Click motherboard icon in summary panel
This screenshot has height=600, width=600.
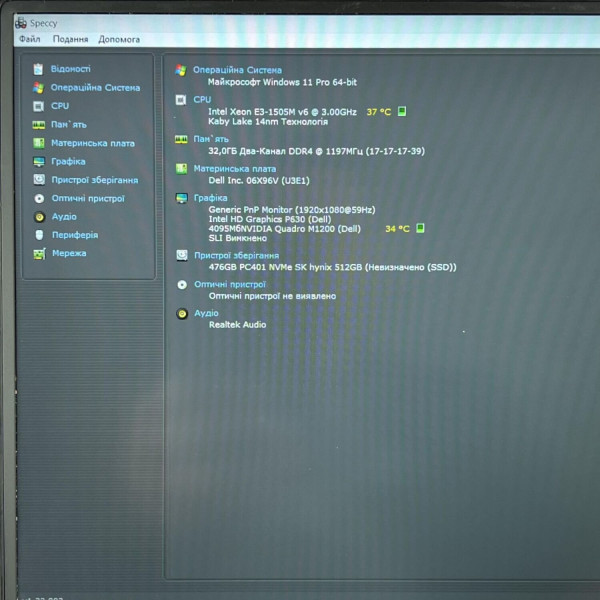tap(181, 169)
